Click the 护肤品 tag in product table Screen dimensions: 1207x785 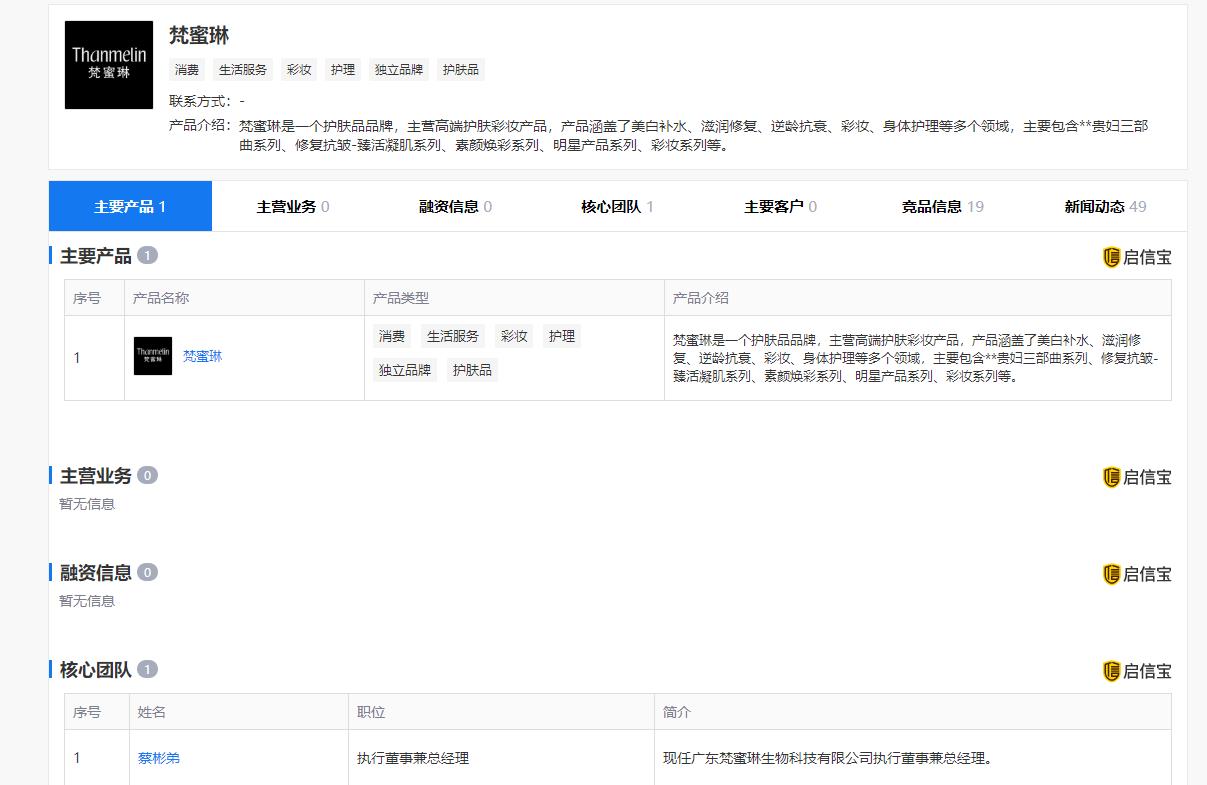[472, 370]
